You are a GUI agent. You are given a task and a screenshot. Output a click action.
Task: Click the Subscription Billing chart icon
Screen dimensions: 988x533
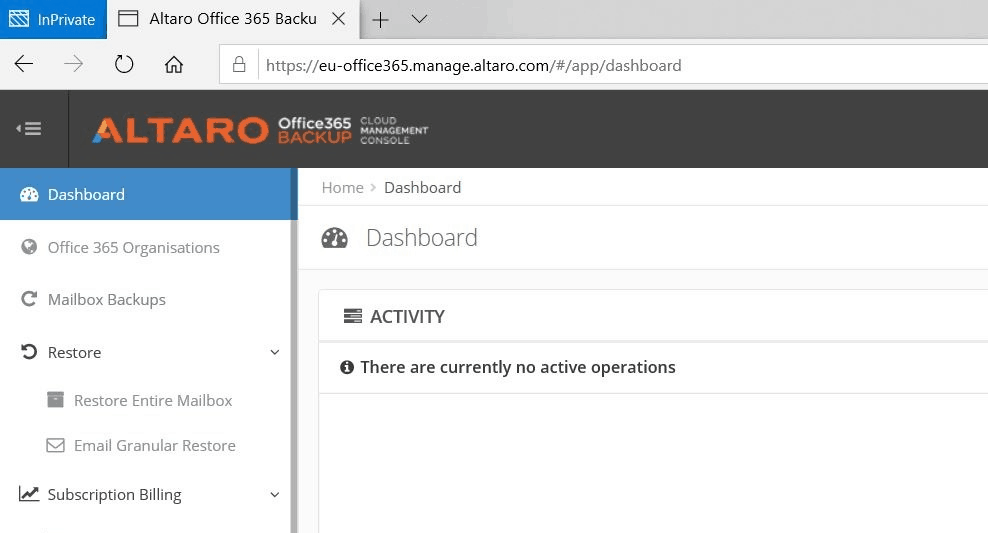29,493
